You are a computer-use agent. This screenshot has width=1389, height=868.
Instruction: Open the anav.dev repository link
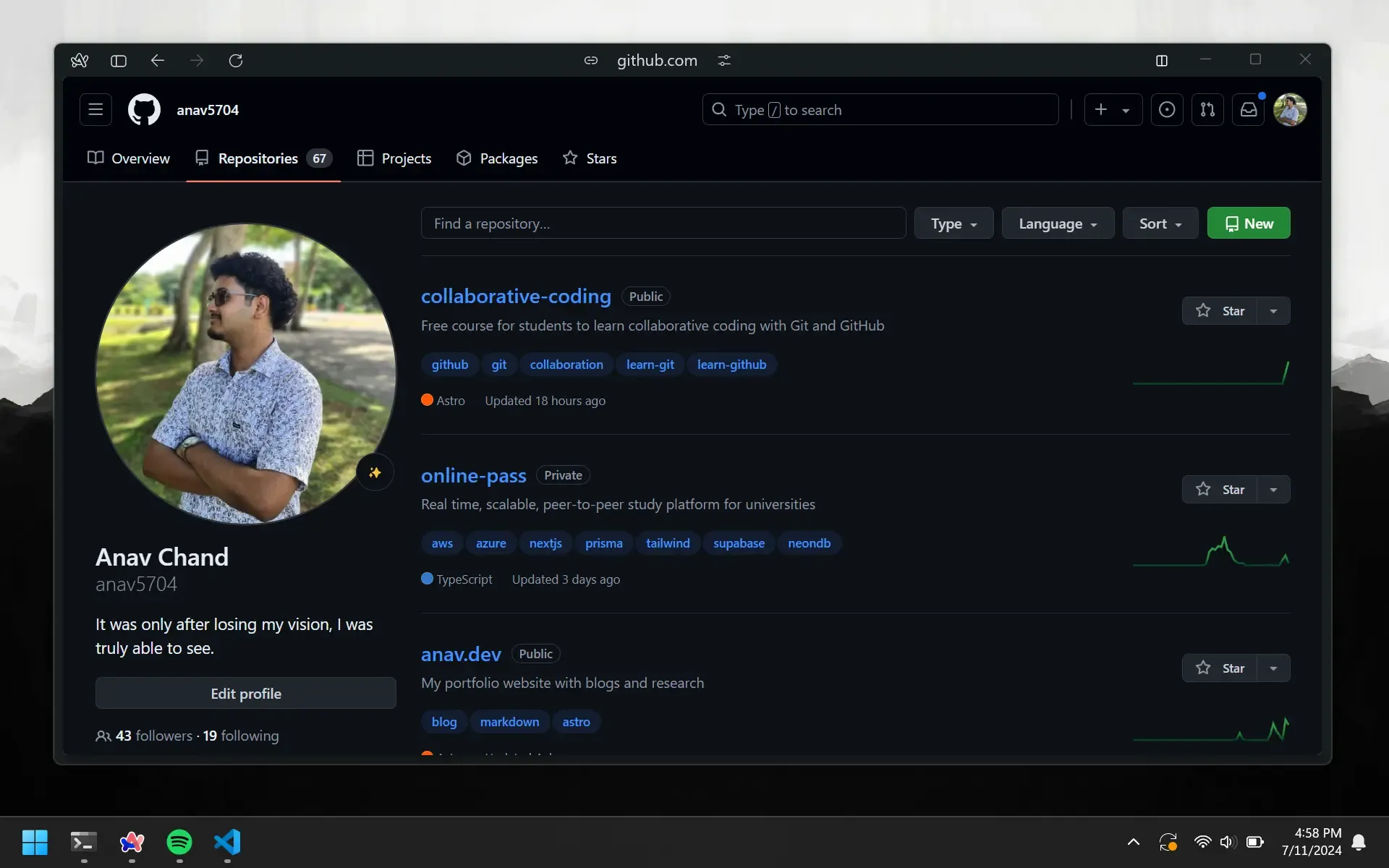(461, 654)
